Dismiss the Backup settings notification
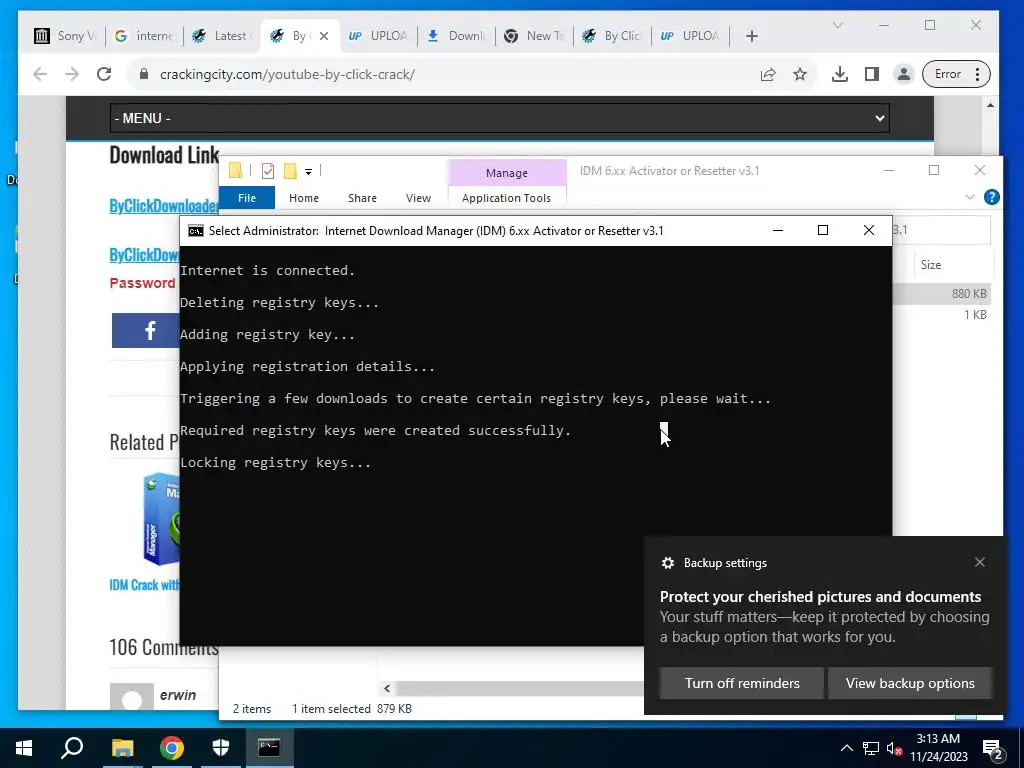The height and width of the screenshot is (768, 1024). point(980,562)
